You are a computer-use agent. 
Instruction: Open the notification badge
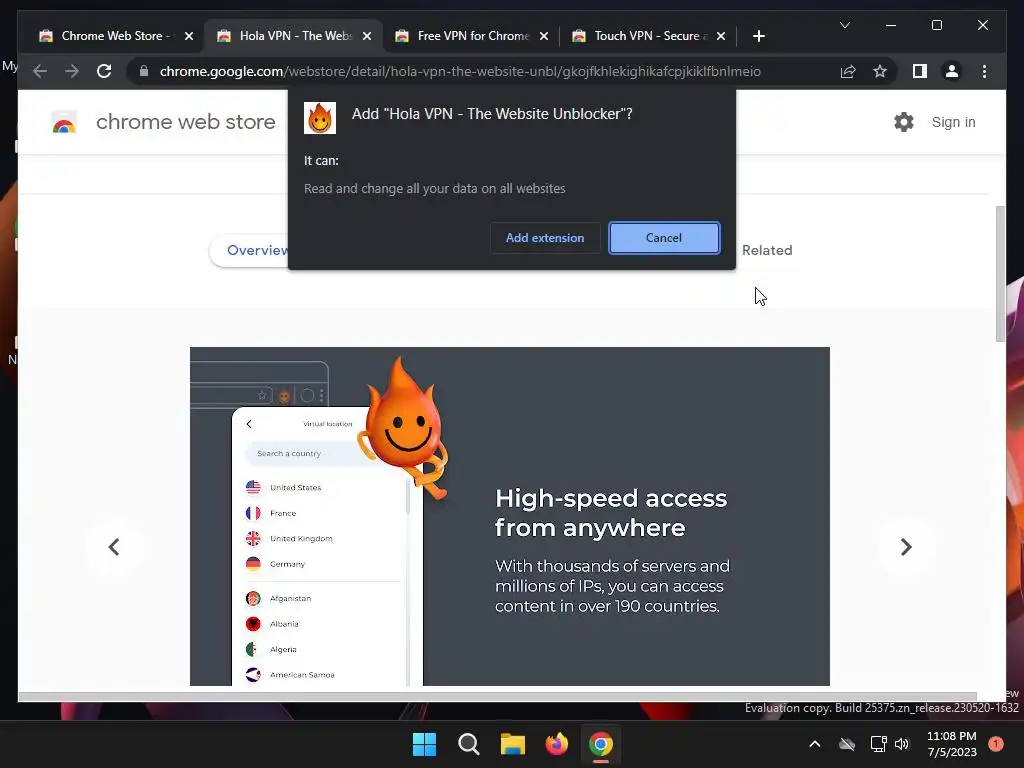995,744
